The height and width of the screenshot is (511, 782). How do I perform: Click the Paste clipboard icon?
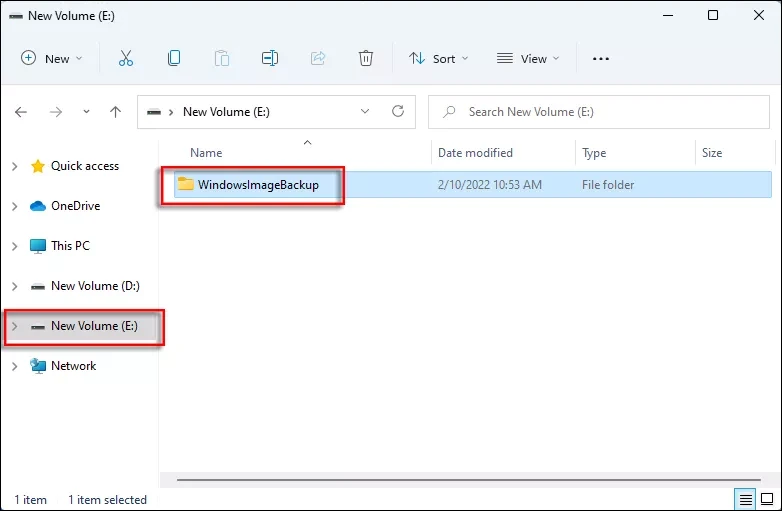pos(221,58)
